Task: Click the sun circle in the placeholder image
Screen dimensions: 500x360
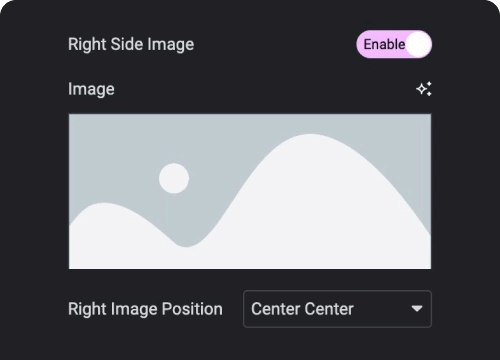Action: pos(174,178)
